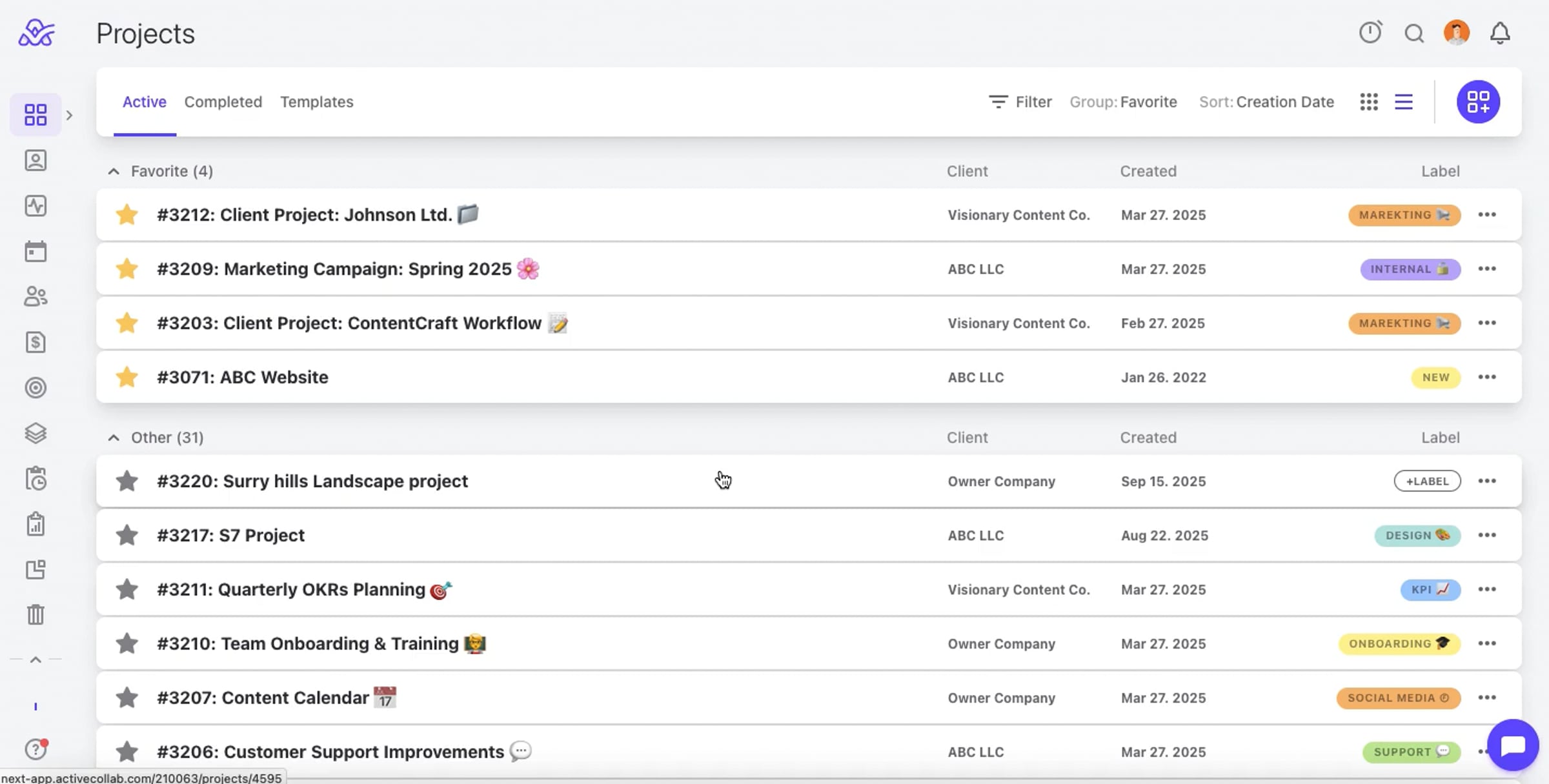Unfavorite #3071 ABC Website

tap(127, 377)
